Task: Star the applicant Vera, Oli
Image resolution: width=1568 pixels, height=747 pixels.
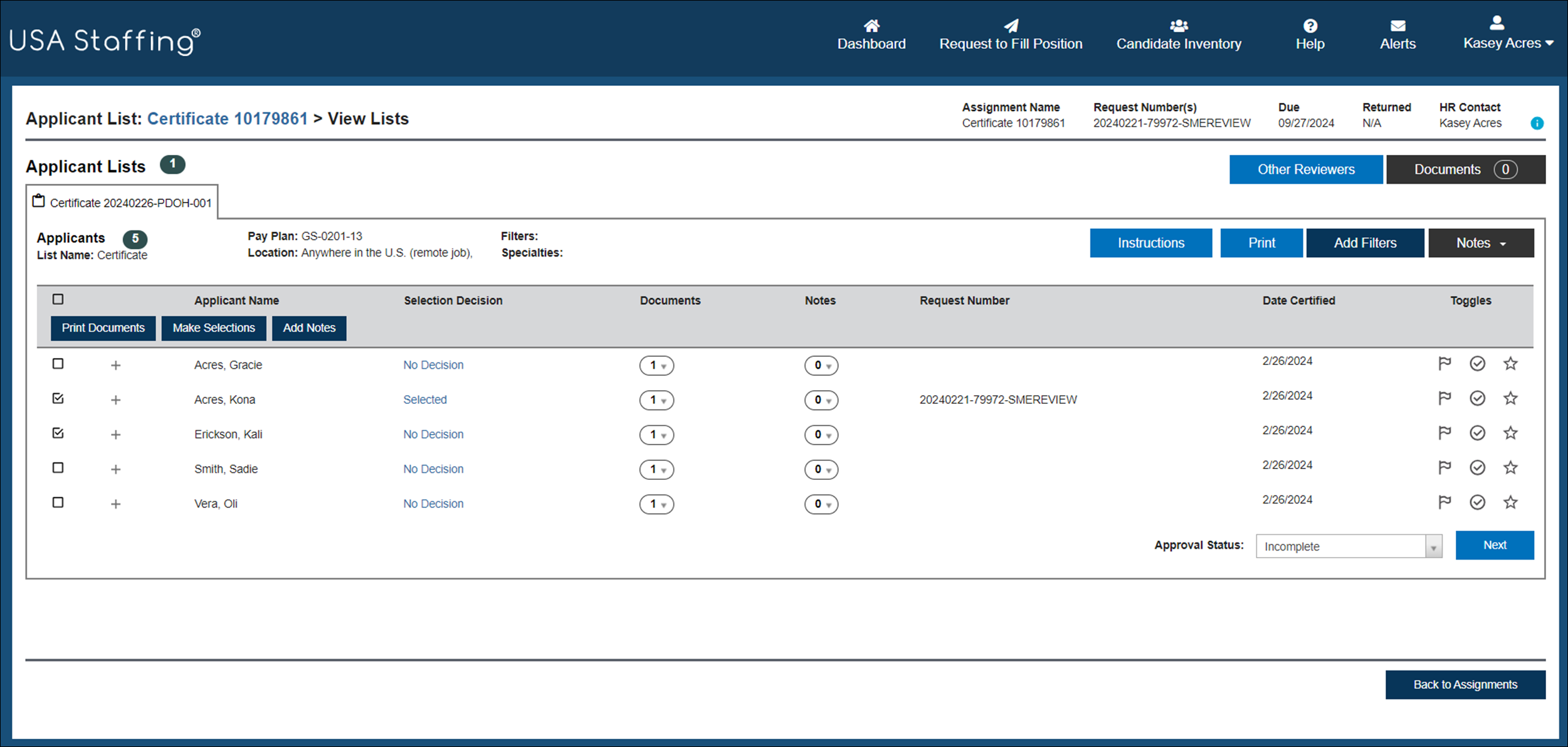Action: (x=1510, y=502)
